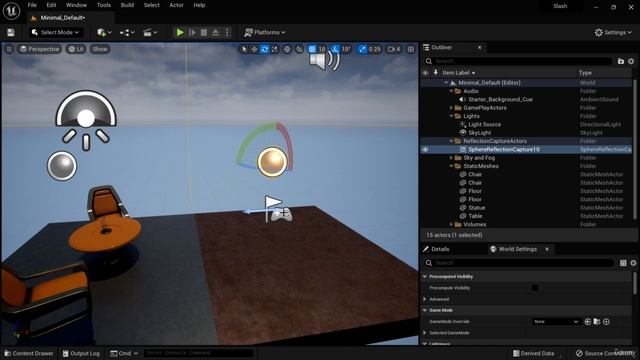Toggle the world/local coordinate system globe

[x=287, y=49]
